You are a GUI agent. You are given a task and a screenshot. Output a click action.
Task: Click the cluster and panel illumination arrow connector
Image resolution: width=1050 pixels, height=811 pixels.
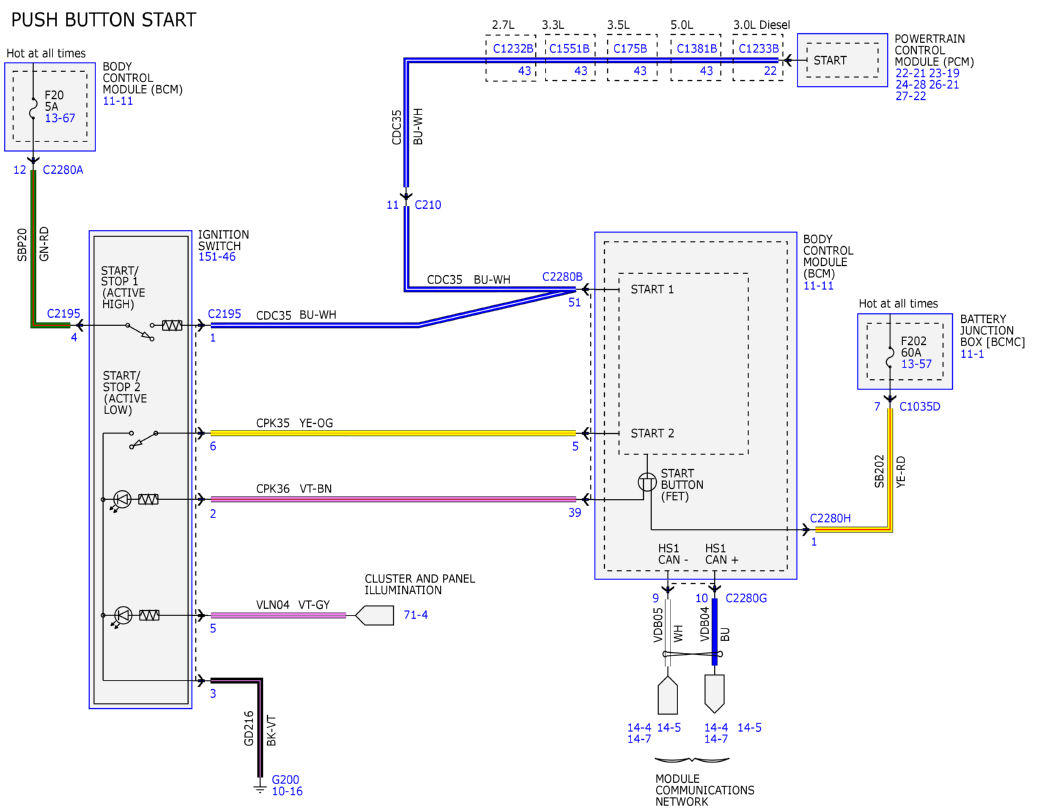click(x=374, y=615)
